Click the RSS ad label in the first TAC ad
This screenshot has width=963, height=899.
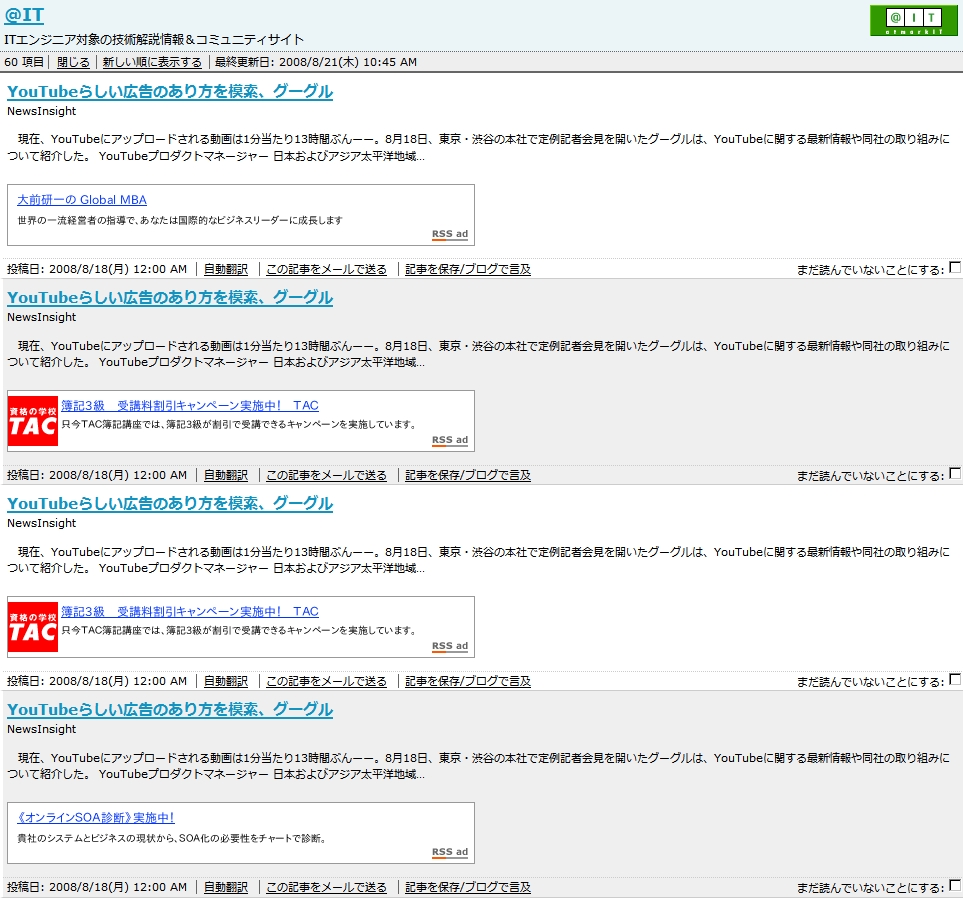click(450, 440)
